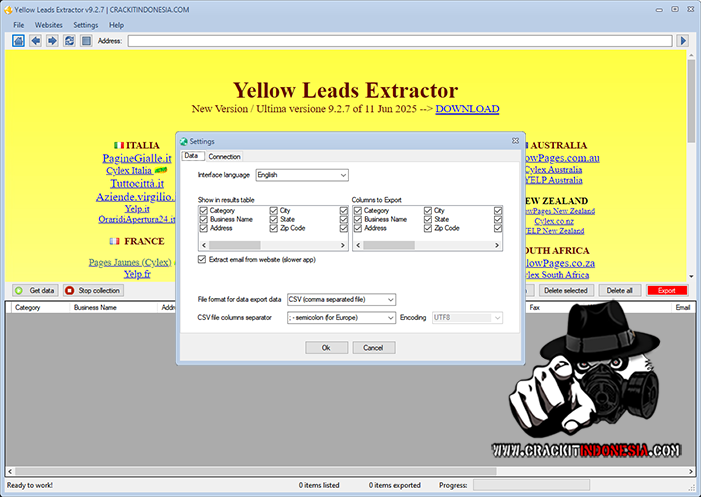This screenshot has width=701, height=497.
Task: Uncheck Extract email from website checkbox
Action: (203, 259)
